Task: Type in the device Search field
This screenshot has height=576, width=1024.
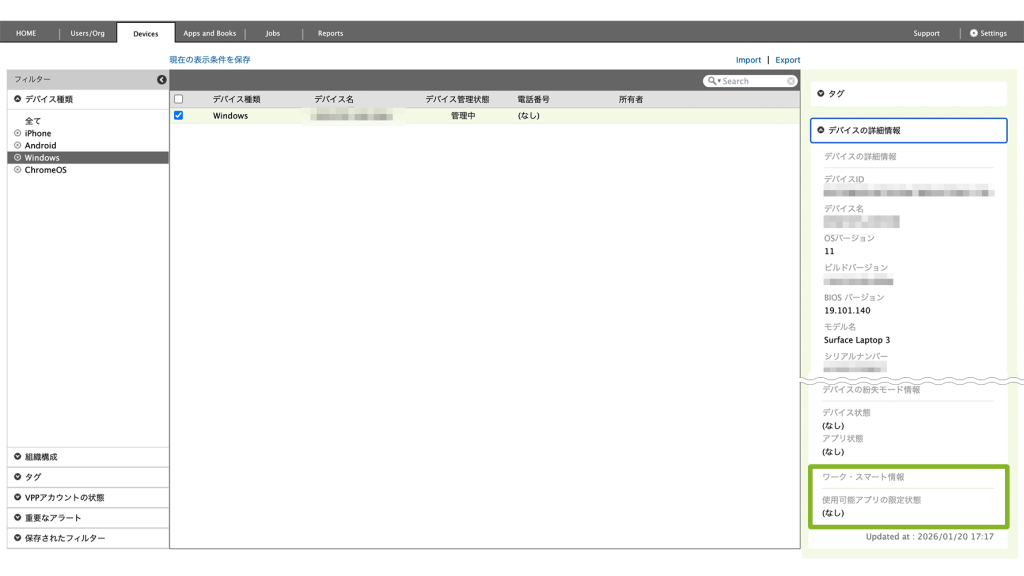Action: tap(752, 81)
